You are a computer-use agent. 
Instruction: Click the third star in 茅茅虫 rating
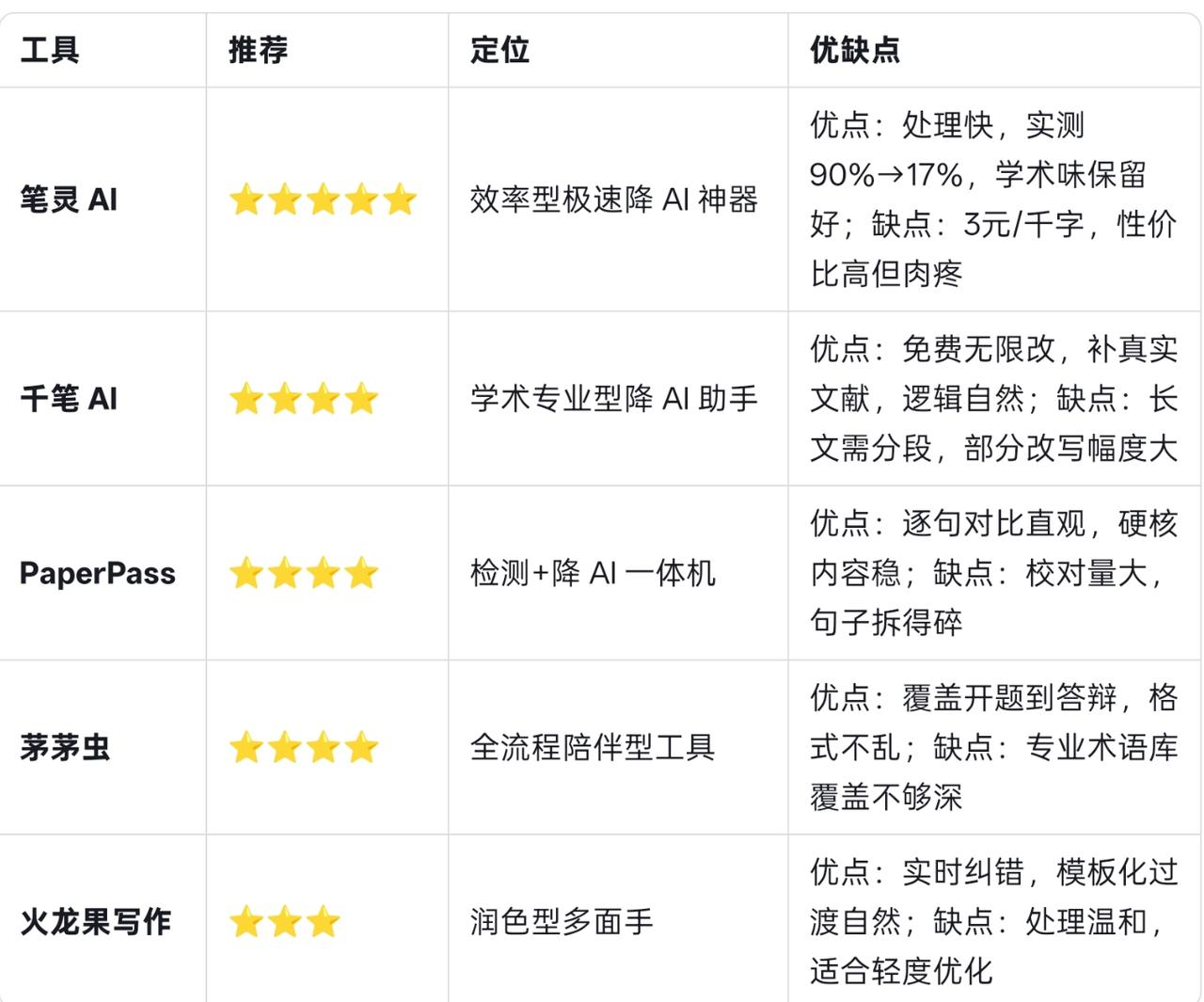[323, 748]
